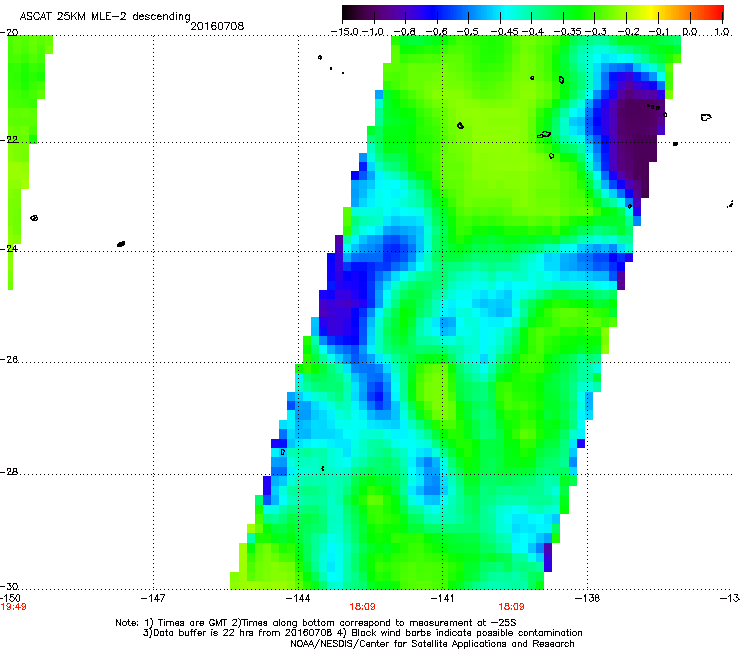
Task: Pick the red end of the color bar
Action: pyautogui.click(x=719, y=13)
